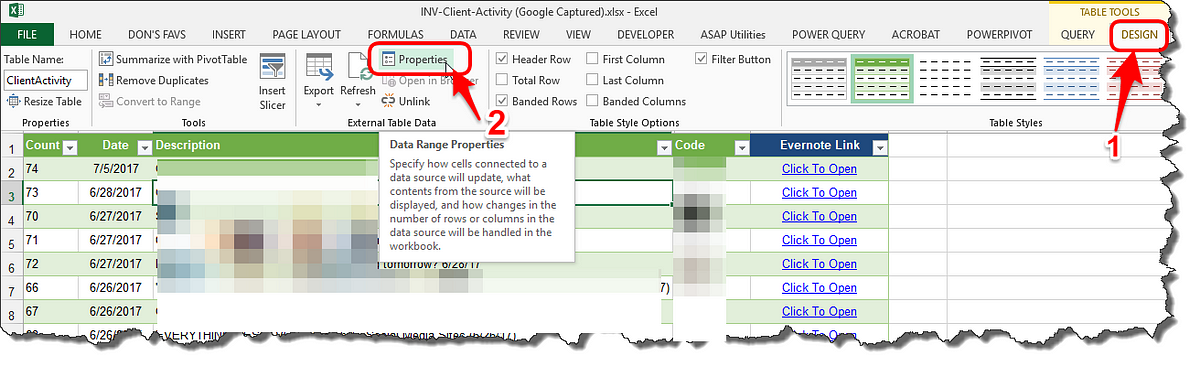Viewport: 1200px width, 367px height.
Task: Click Remove Duplicates
Action: pos(153,80)
